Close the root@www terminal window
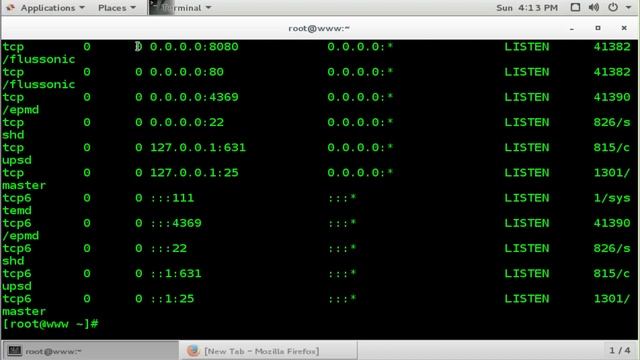This screenshot has height=360, width=640. click(624, 28)
